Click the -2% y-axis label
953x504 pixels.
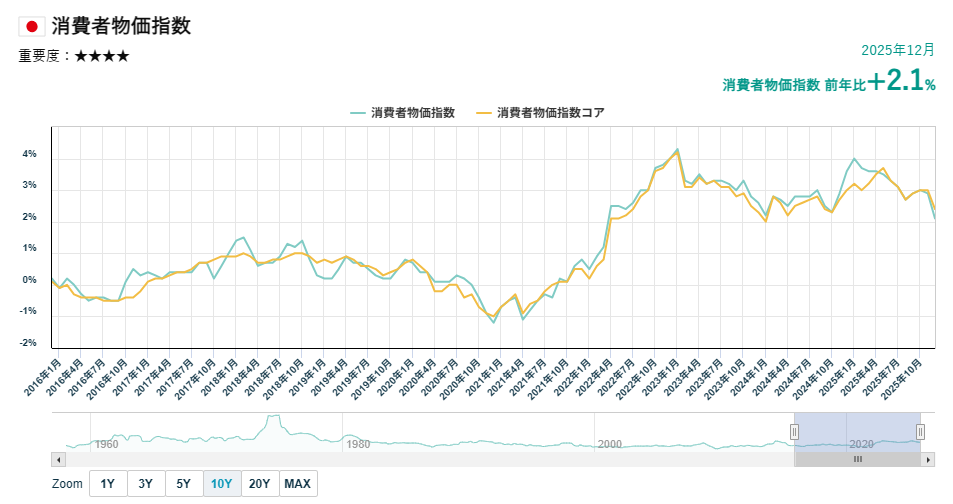[x=28, y=343]
